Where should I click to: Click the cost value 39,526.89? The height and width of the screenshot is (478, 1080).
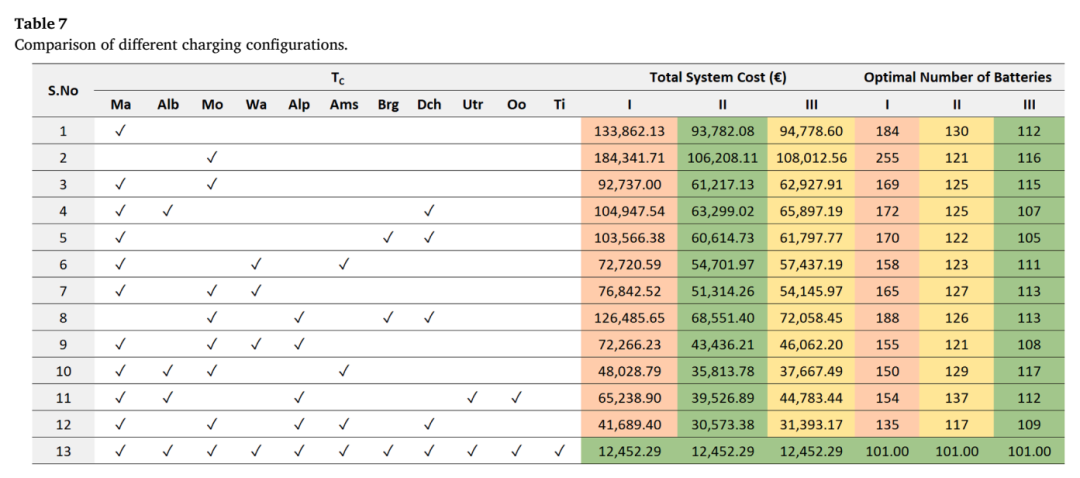(x=723, y=398)
